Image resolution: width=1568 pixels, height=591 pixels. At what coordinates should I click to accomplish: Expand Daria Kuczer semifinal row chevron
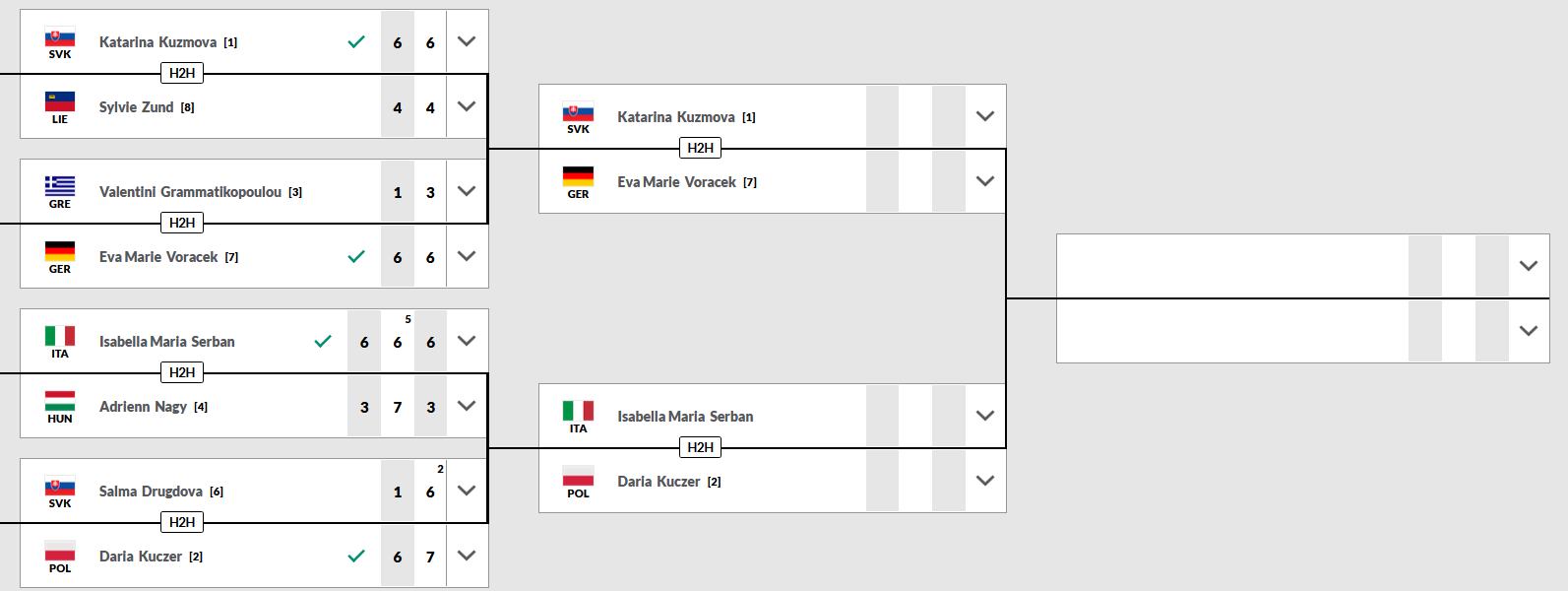pyautogui.click(x=984, y=481)
